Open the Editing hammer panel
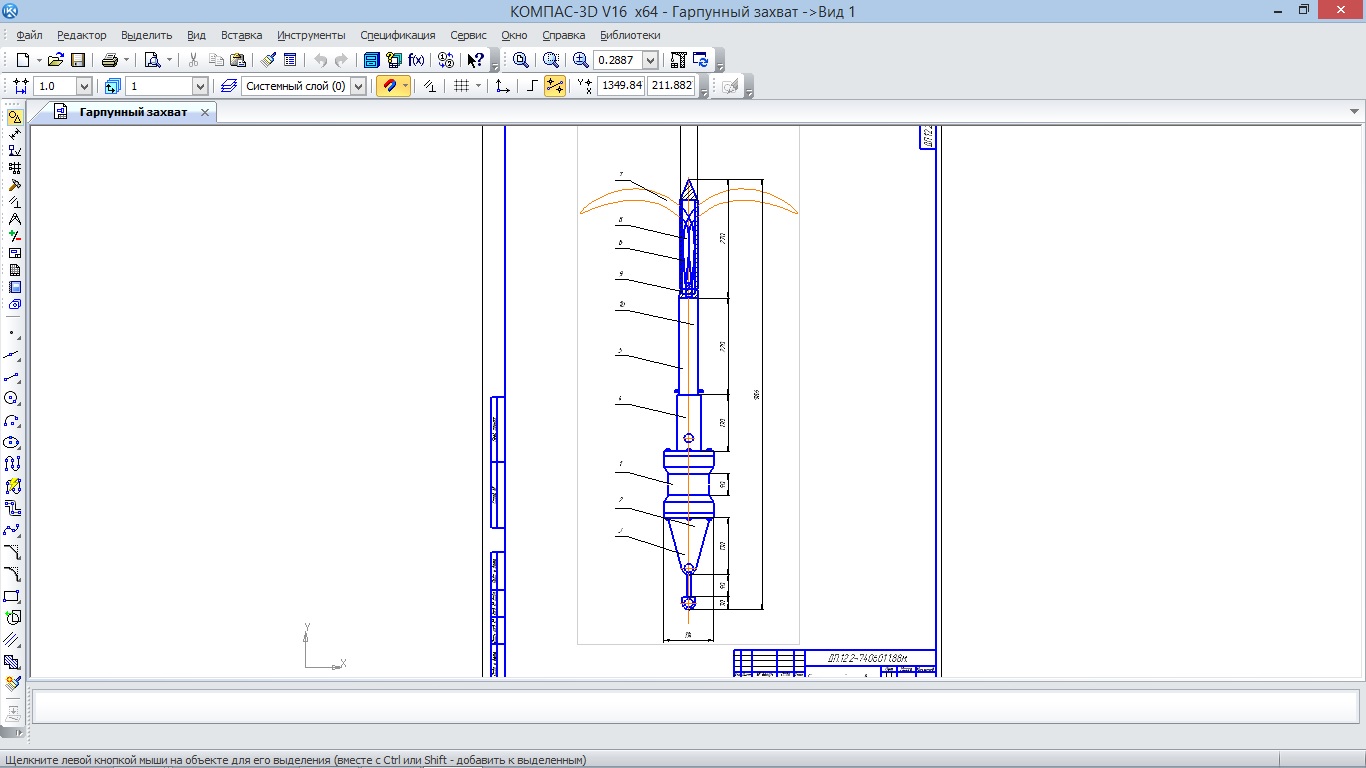The image size is (1366, 768). [x=14, y=185]
